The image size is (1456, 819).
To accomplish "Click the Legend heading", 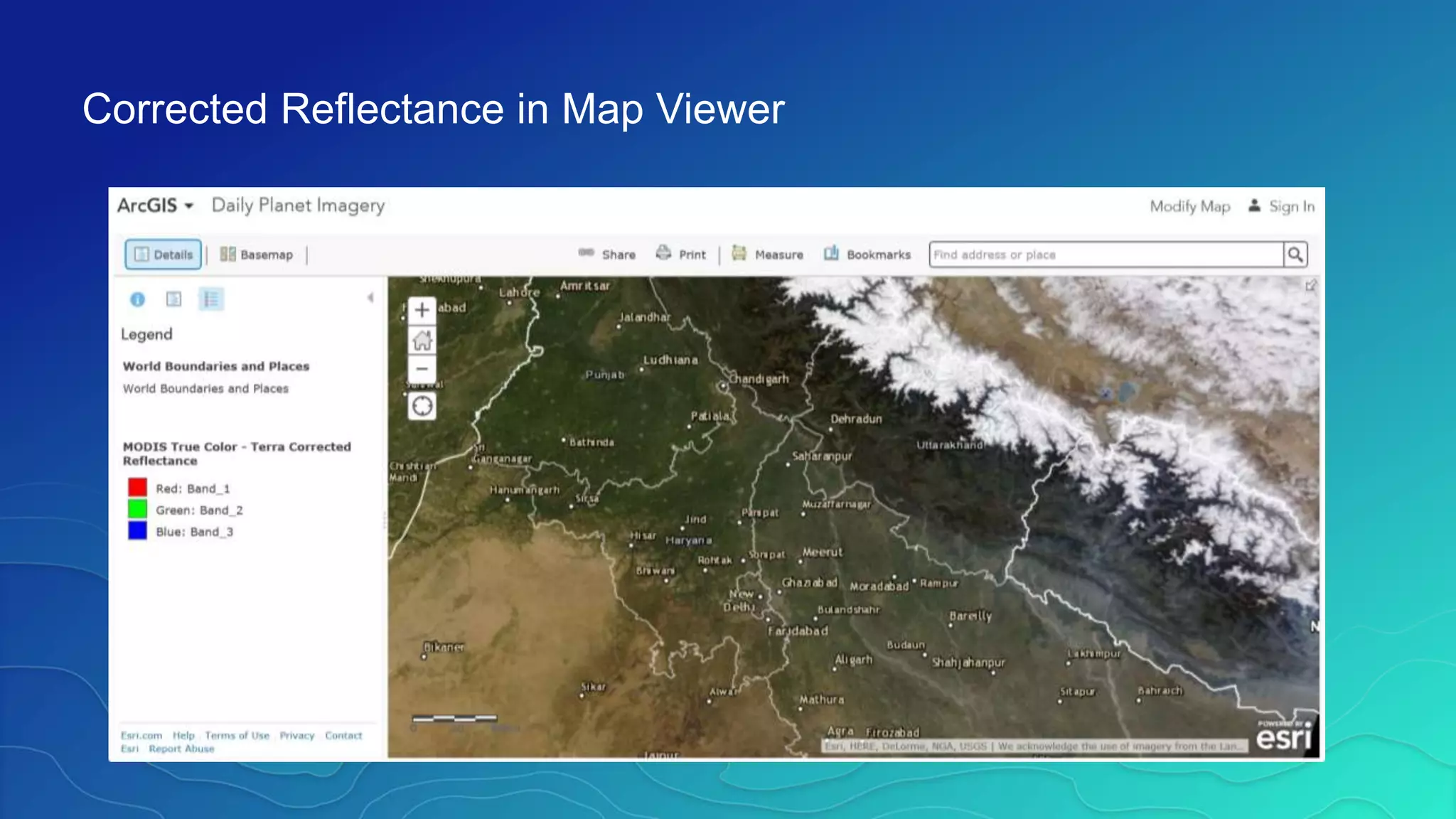I will tap(146, 334).
